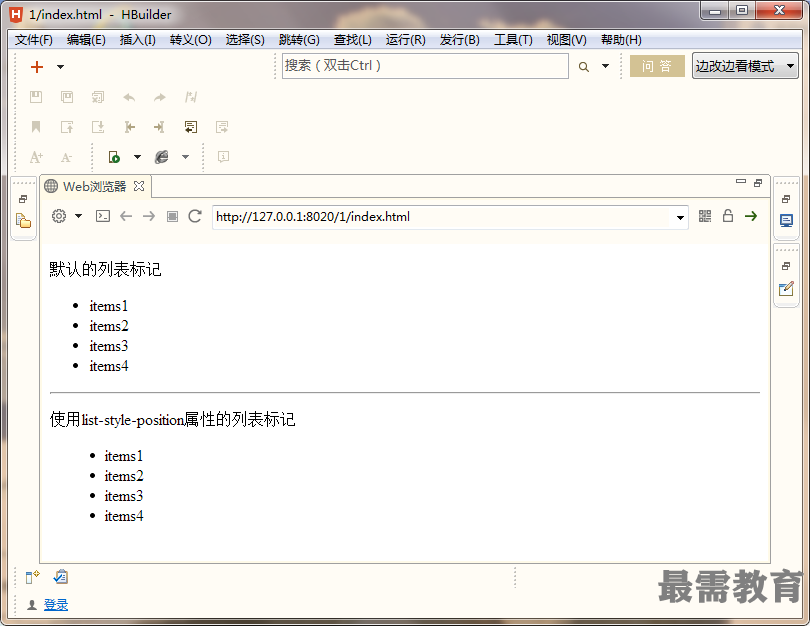
Task: Click the browser back arrow
Action: coord(126,216)
